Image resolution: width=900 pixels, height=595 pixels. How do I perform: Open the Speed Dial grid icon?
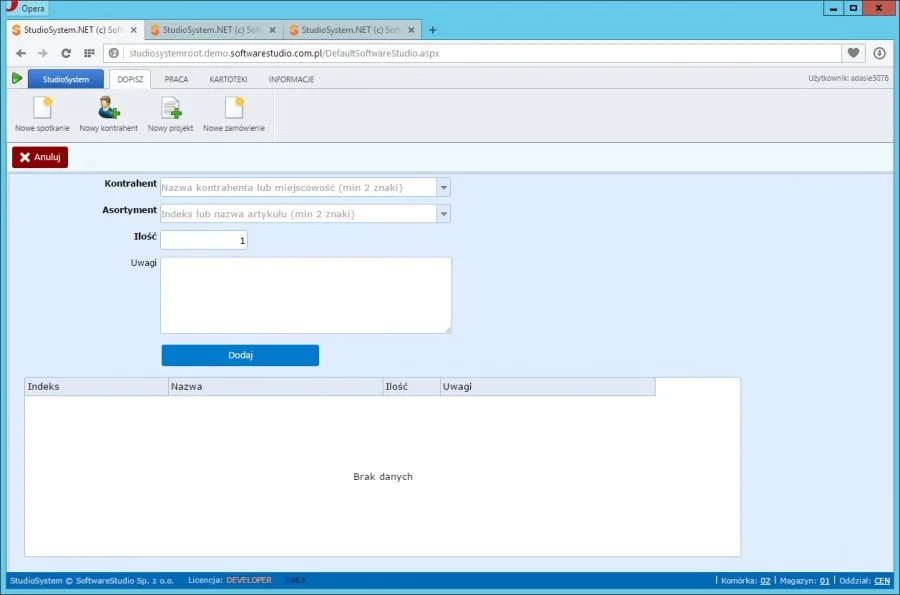[x=89, y=53]
